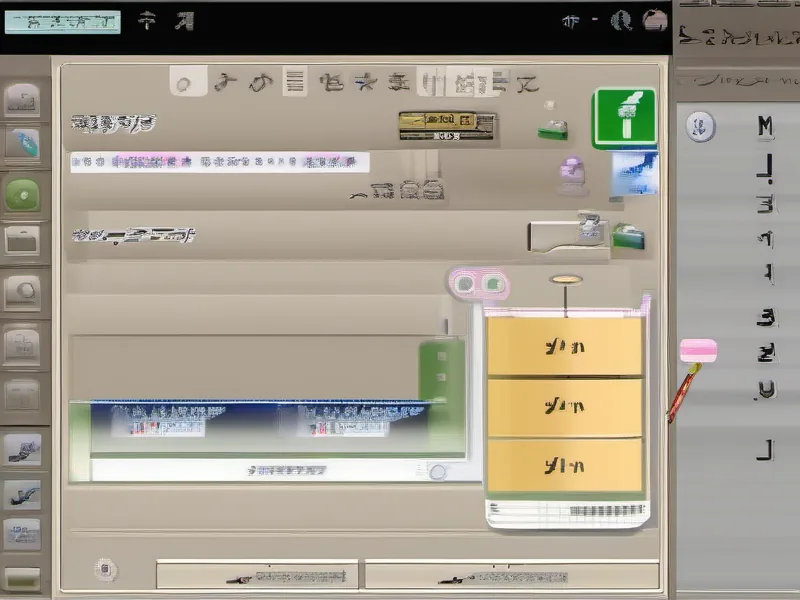Click the green signpost icon at top right

tap(625, 113)
